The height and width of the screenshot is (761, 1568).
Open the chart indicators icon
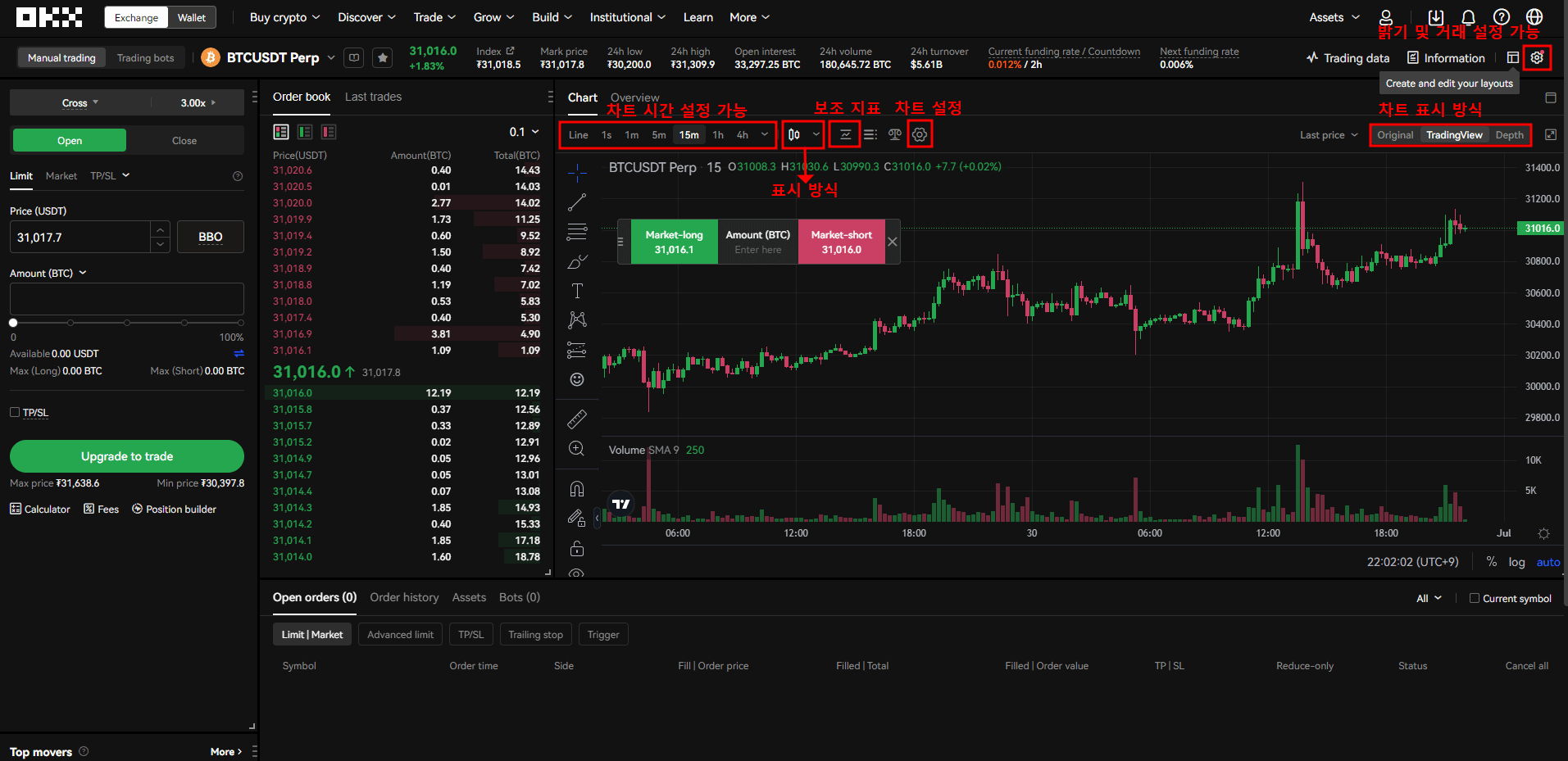pyautogui.click(x=845, y=135)
